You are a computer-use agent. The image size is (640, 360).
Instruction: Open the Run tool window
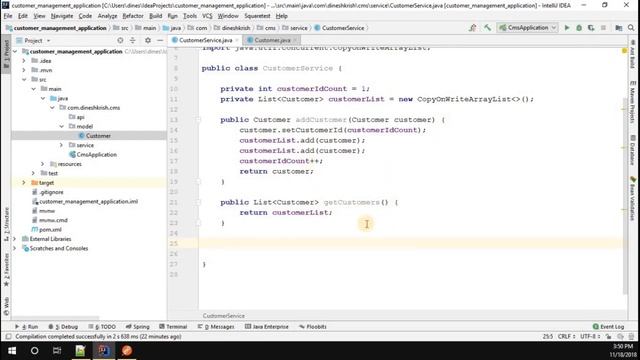click(27, 327)
